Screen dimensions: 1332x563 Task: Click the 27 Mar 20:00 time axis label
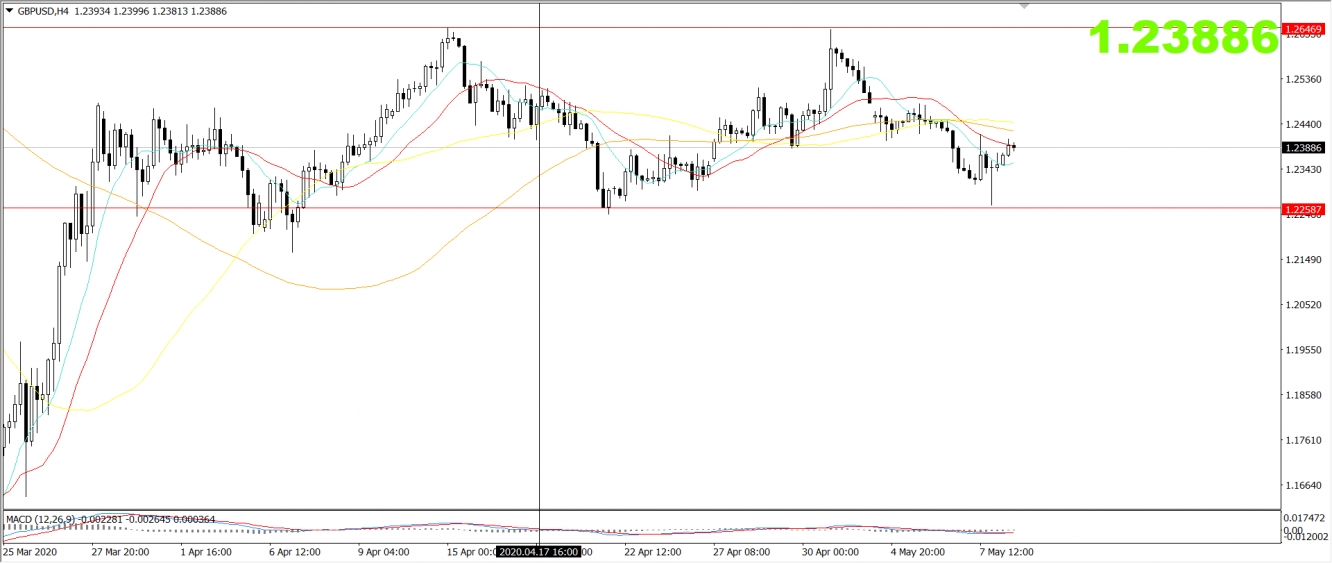tap(120, 551)
